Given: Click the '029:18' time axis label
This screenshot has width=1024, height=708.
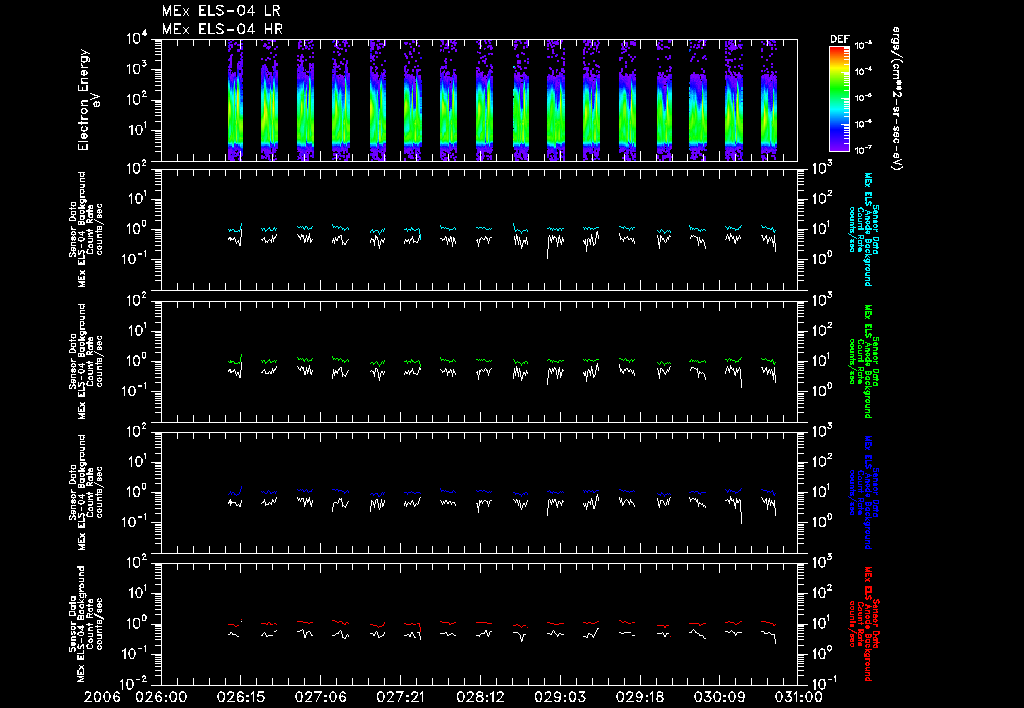Looking at the screenshot, I should coord(639,697).
